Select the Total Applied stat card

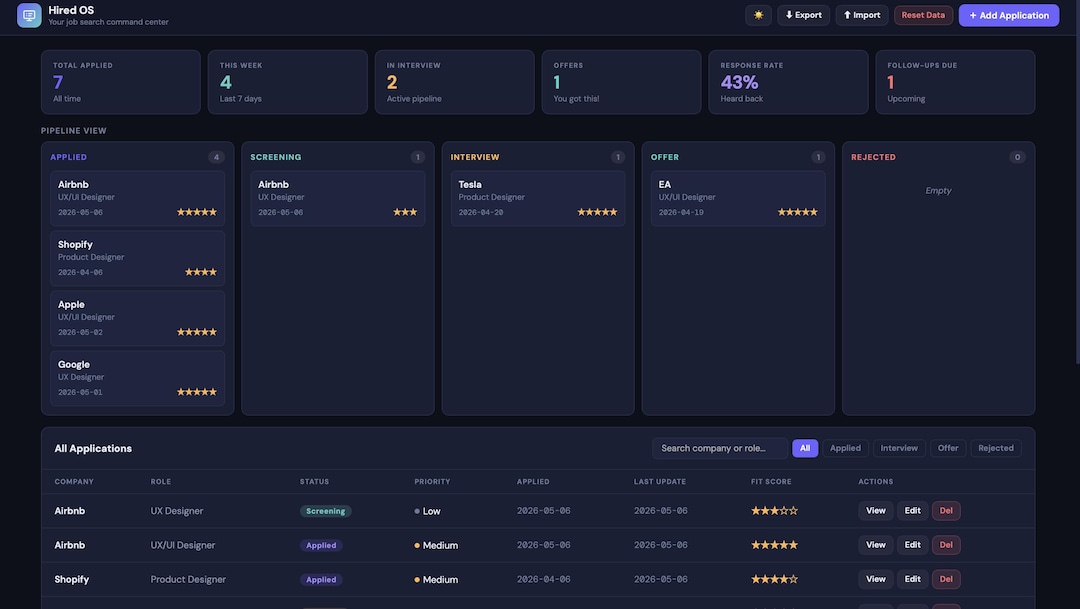coord(121,82)
